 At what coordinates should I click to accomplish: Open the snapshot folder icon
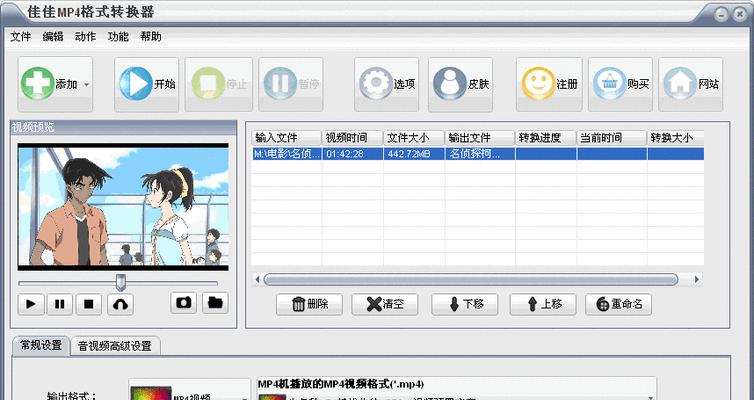pos(215,302)
